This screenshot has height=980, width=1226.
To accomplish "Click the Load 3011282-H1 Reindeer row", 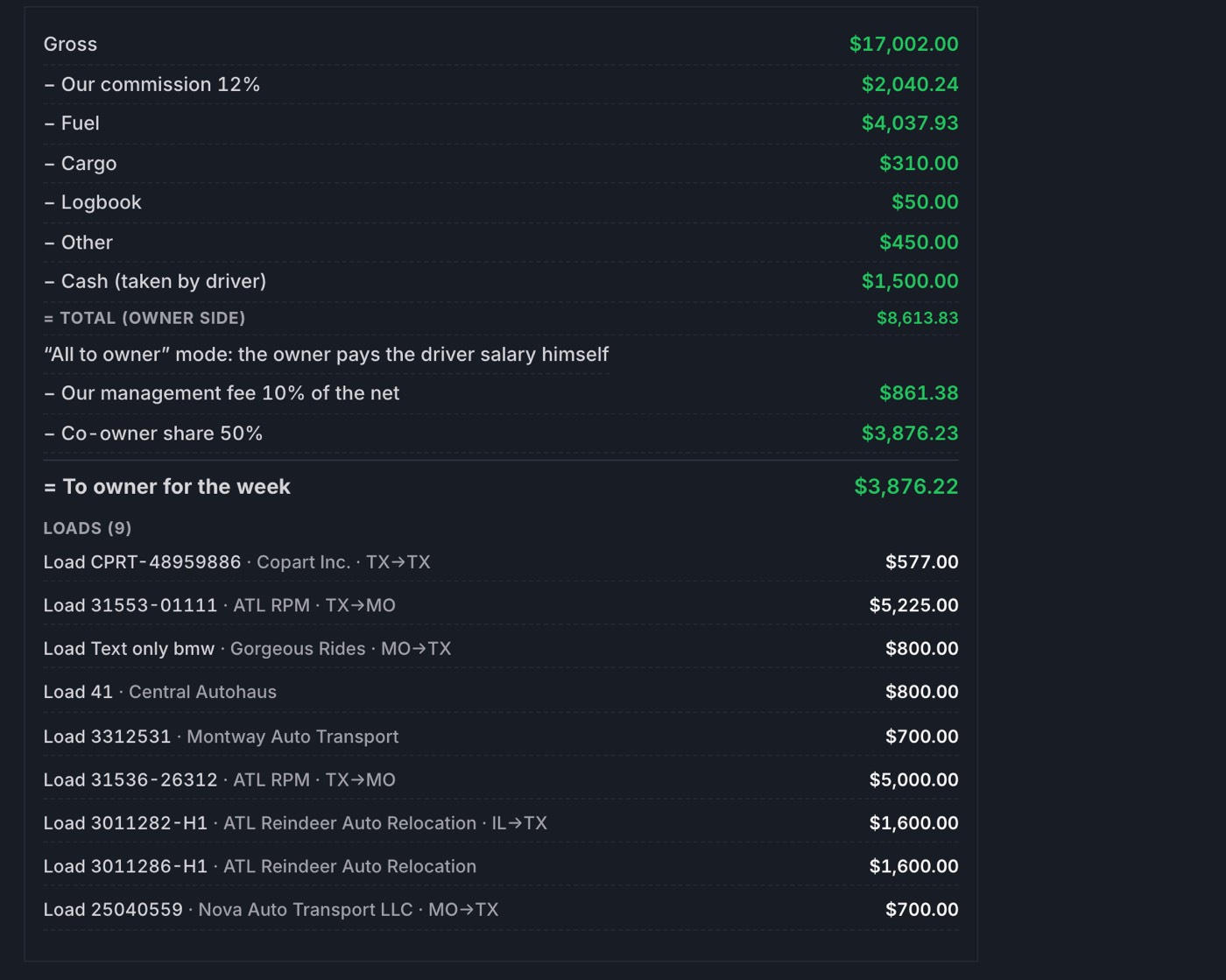I will (x=501, y=823).
